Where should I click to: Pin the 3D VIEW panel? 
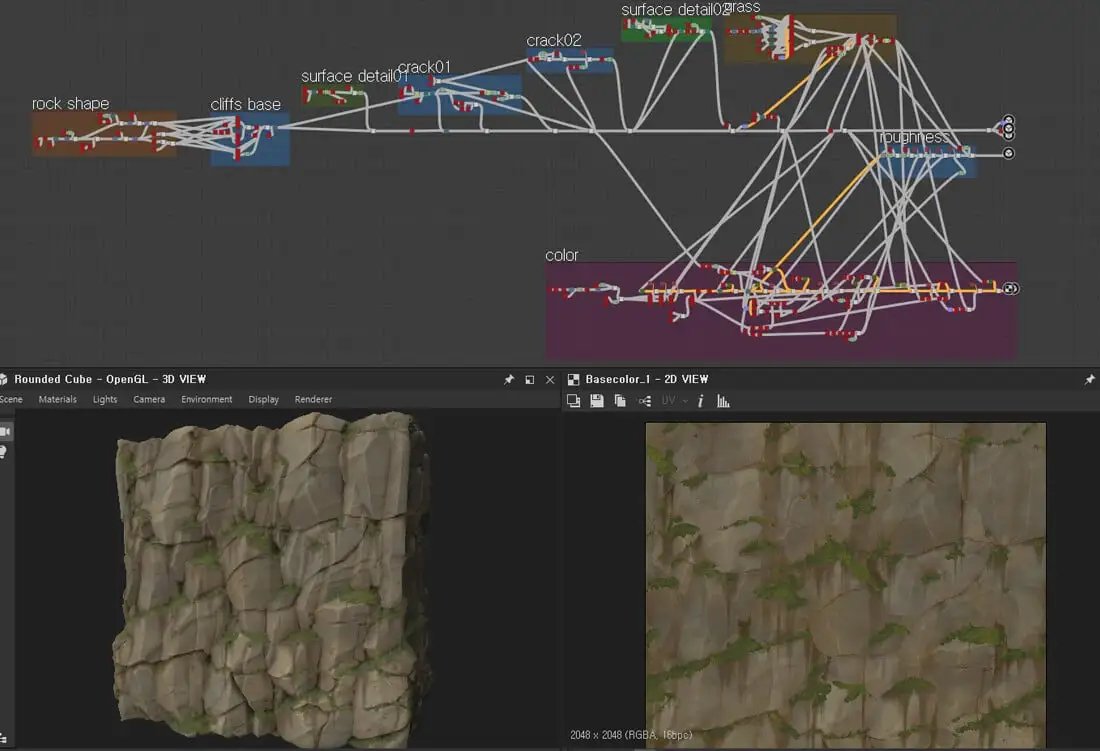[509, 380]
